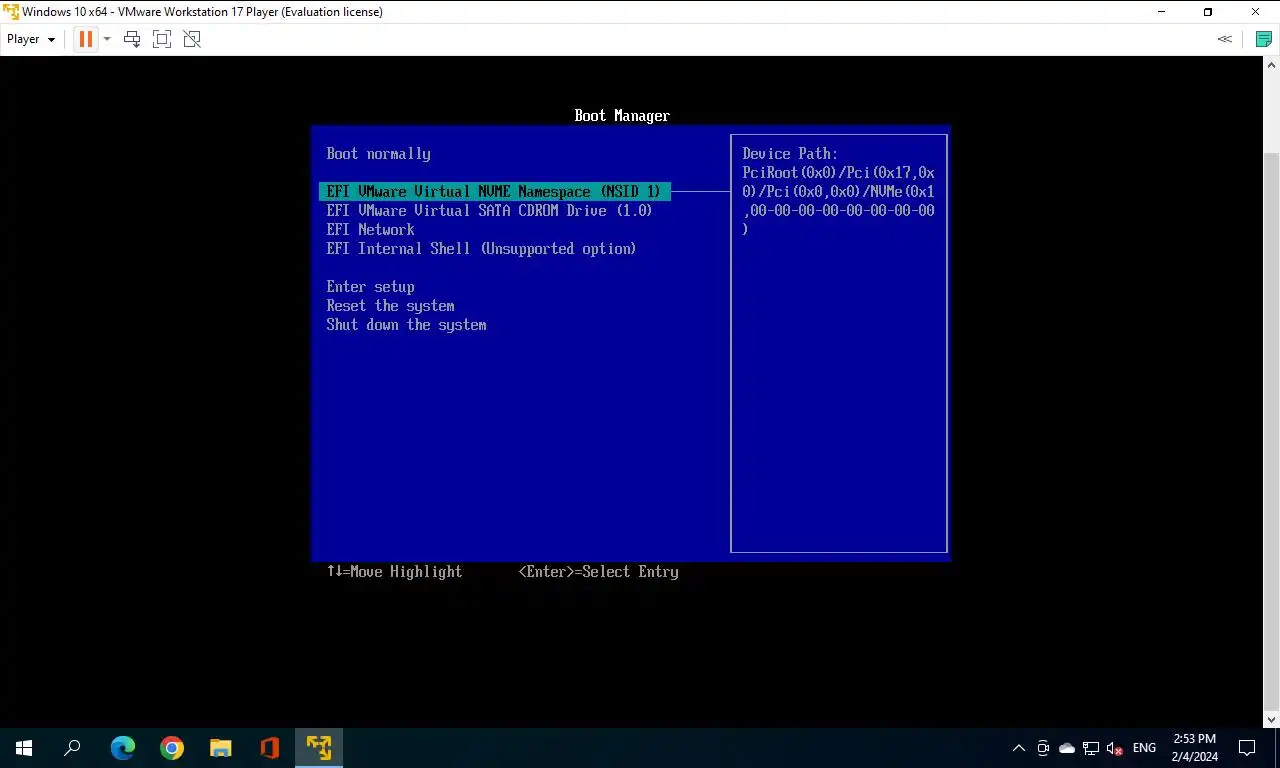Open clock showing 2:53 PM

pos(1195,748)
